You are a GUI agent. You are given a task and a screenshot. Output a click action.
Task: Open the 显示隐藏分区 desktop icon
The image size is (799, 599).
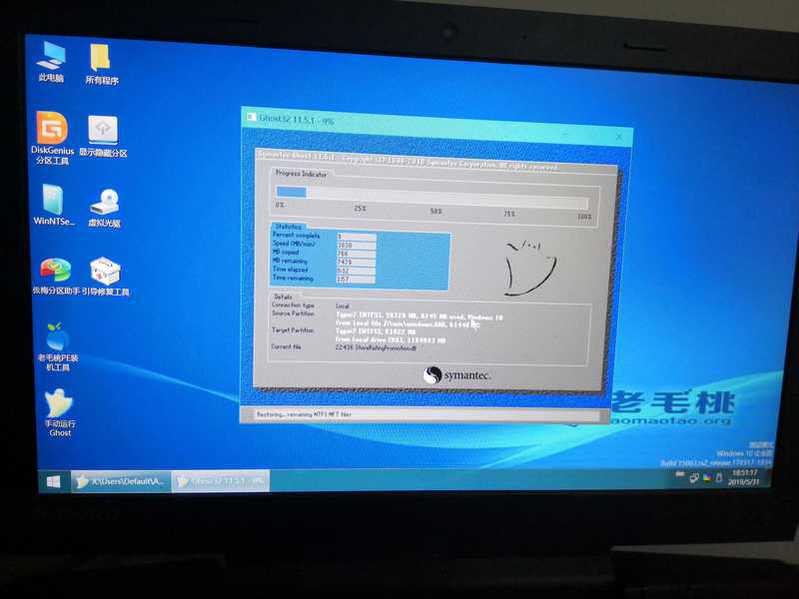click(103, 136)
